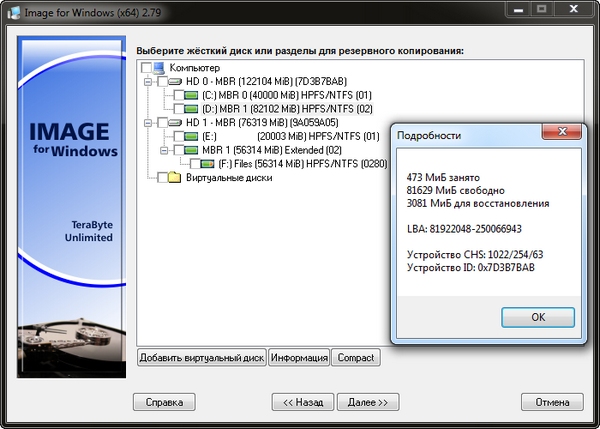Collapse the HD 1 tree node
The image size is (600, 429).
[147, 122]
